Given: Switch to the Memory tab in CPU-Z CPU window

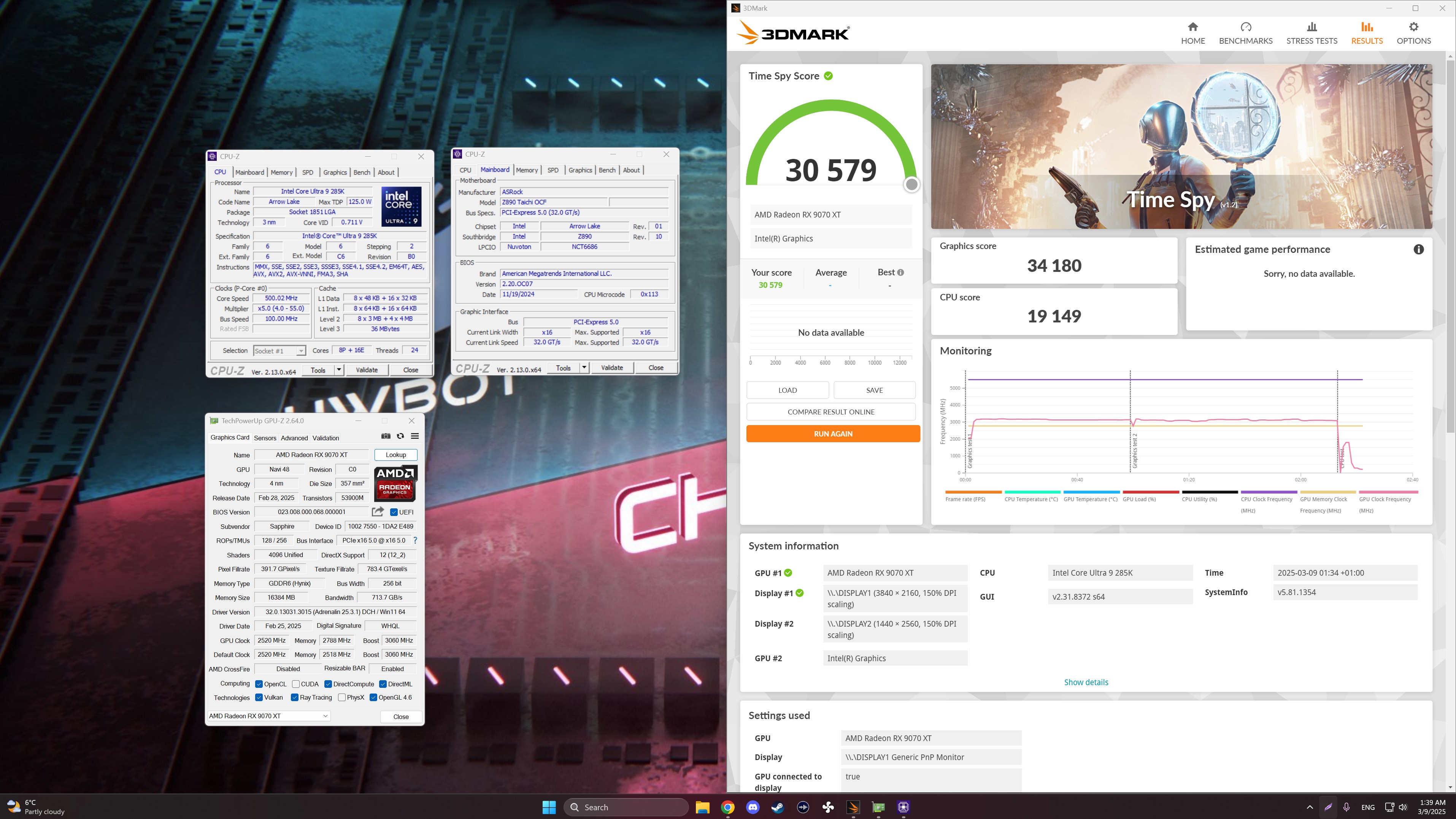Looking at the screenshot, I should pos(281,172).
